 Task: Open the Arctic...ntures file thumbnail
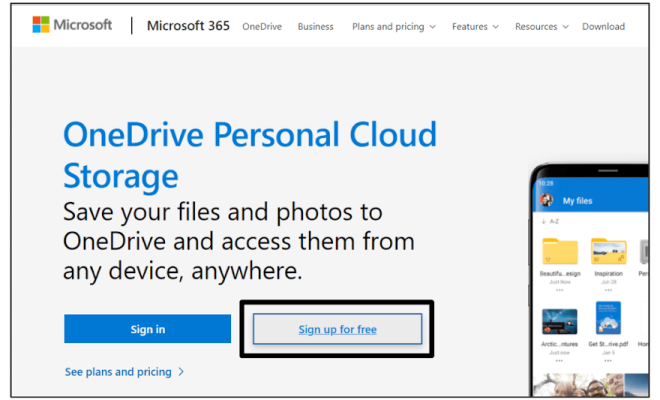pos(559,321)
